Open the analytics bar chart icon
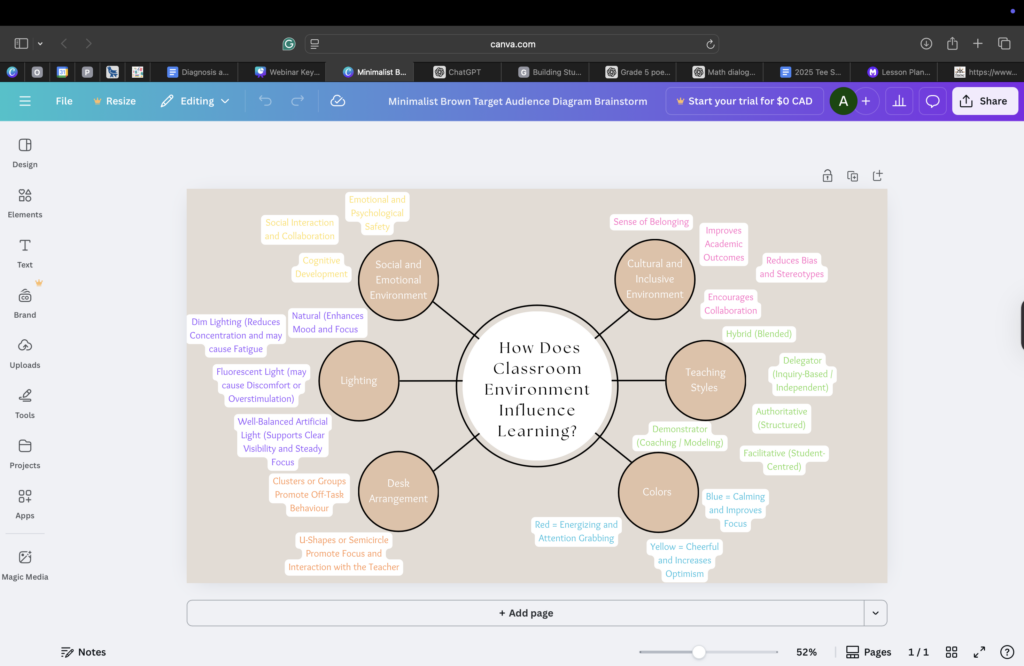The height and width of the screenshot is (666, 1024). 898,101
